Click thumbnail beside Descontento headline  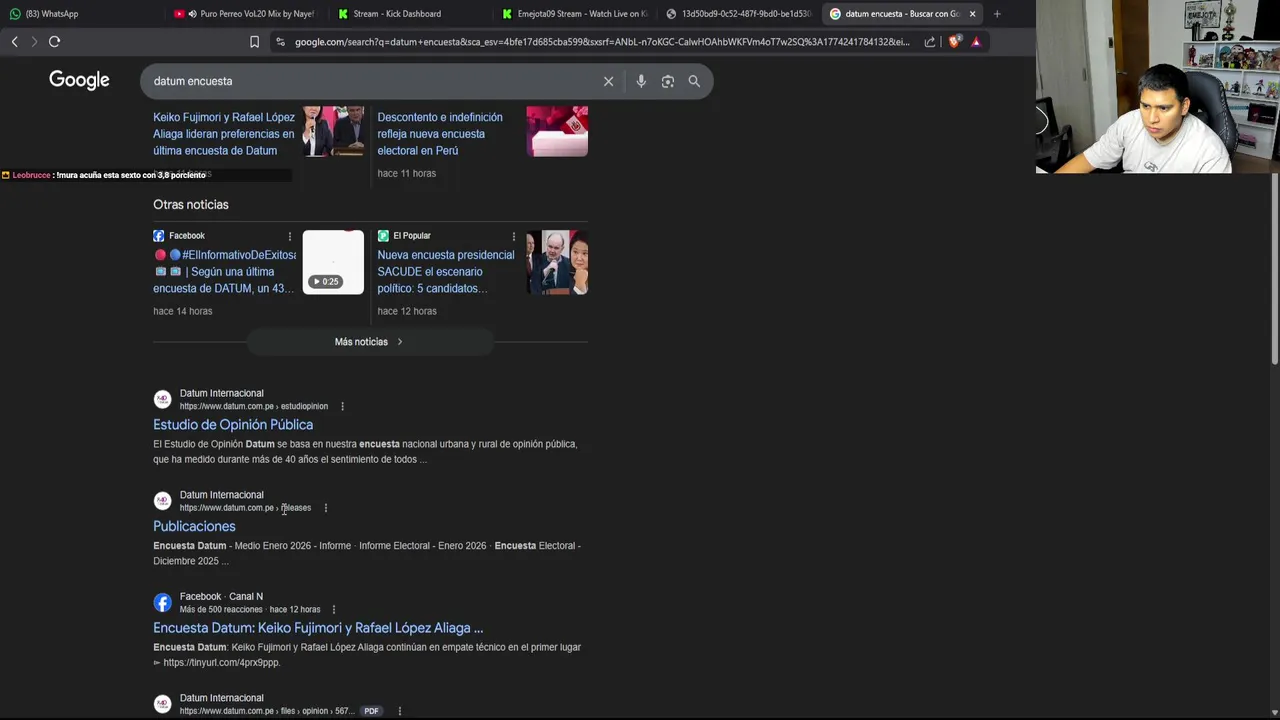click(x=557, y=131)
